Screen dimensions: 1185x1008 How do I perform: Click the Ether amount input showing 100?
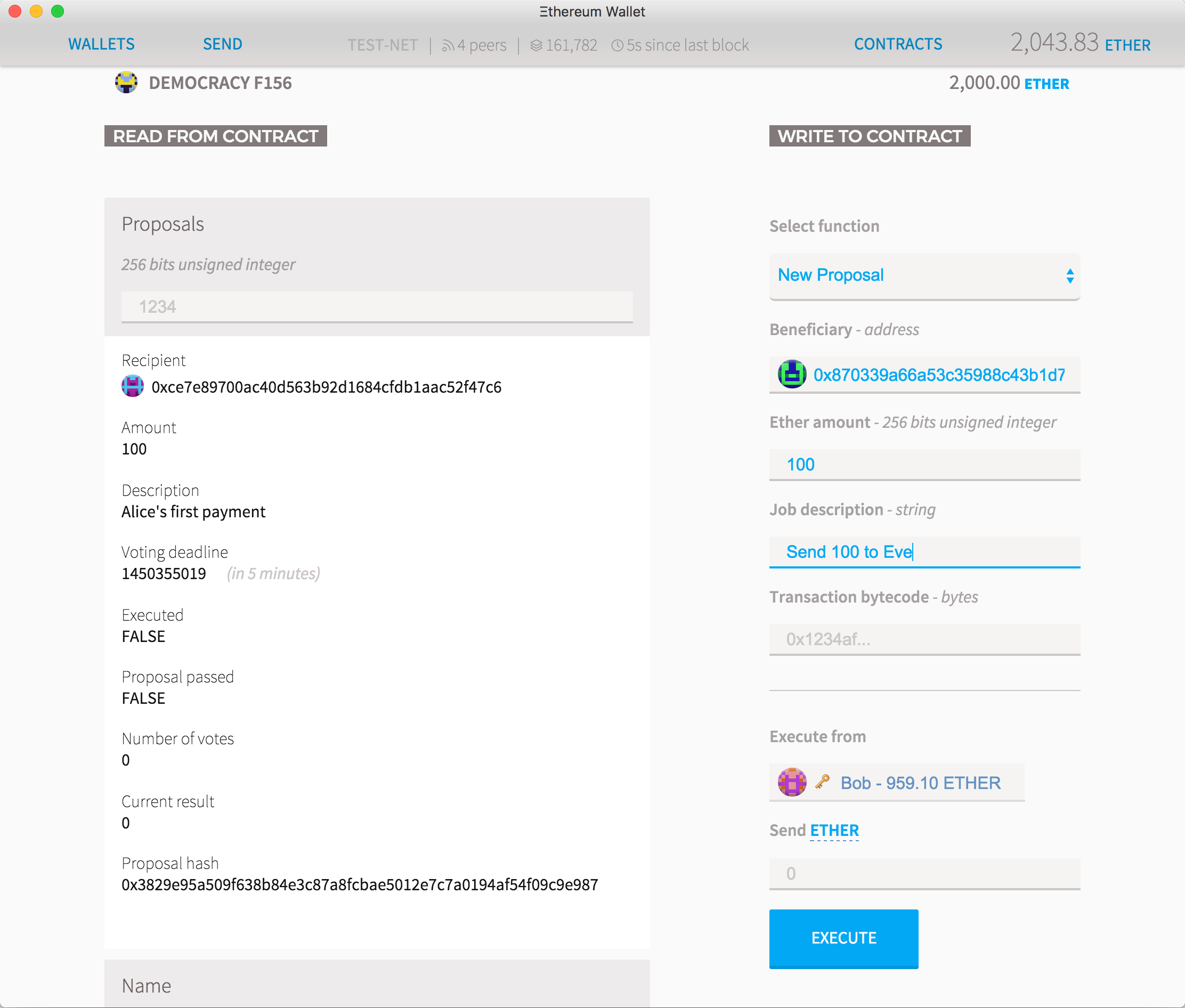pyautogui.click(x=924, y=465)
